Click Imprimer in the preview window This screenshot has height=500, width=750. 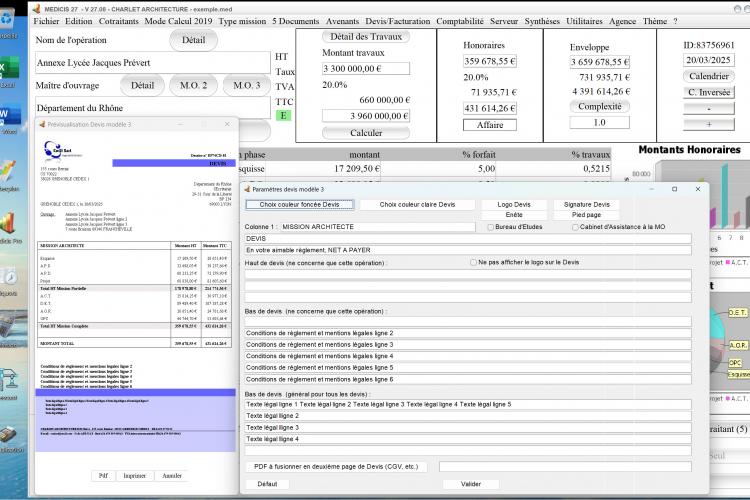point(134,476)
